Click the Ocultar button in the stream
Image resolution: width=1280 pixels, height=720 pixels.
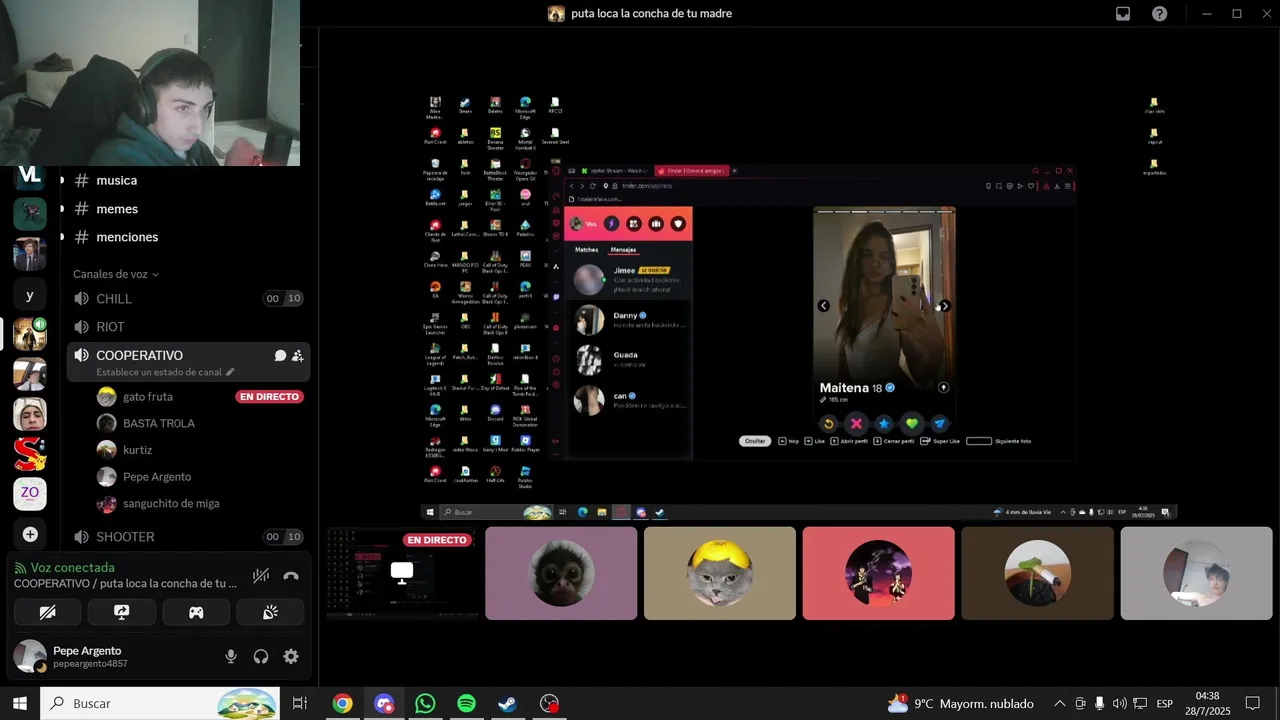tap(754, 441)
